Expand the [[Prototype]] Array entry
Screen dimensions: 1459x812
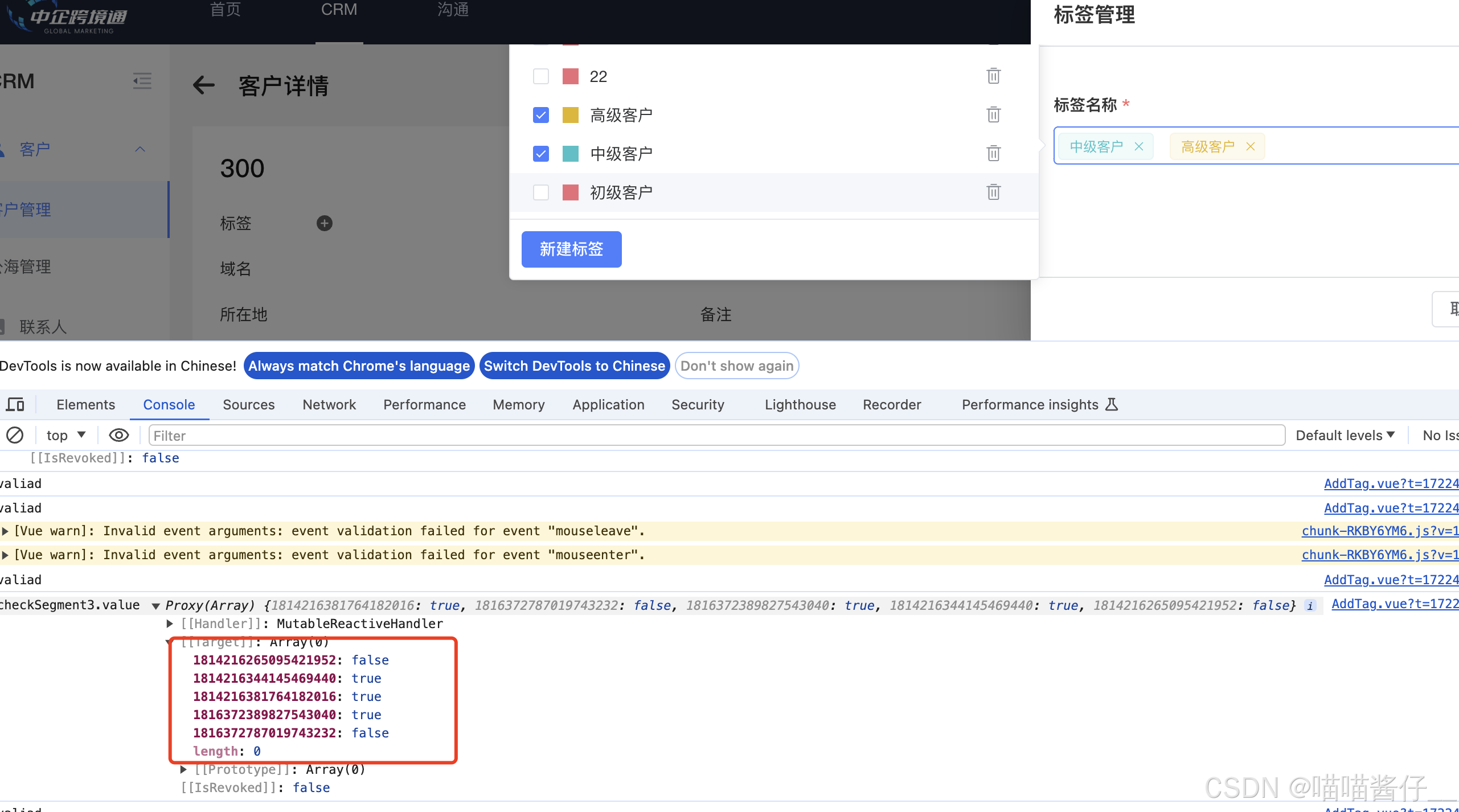pyautogui.click(x=183, y=769)
